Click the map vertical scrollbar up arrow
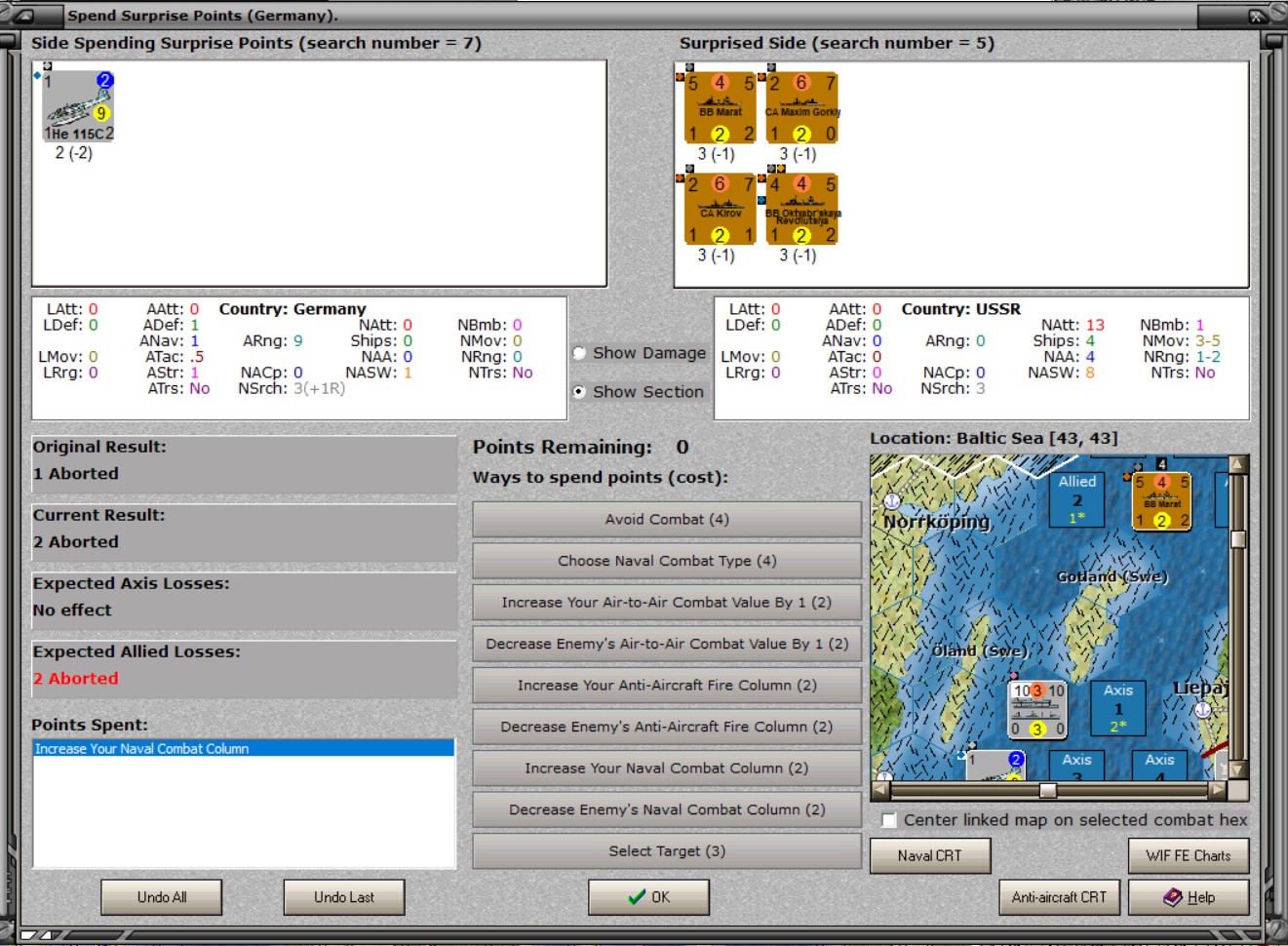The height and width of the screenshot is (946, 1288). 1238,464
